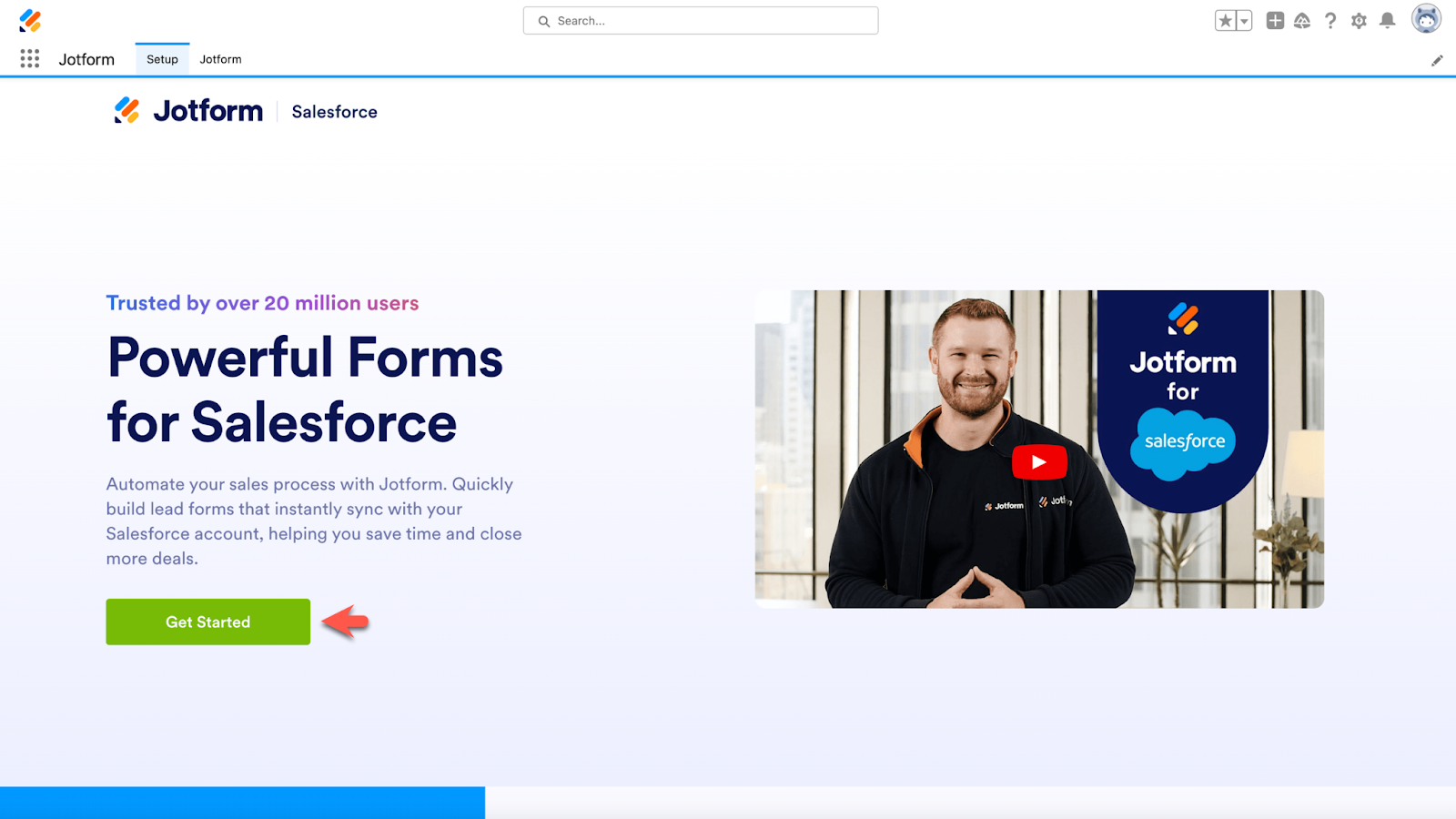Play the Jotform for Salesforce video
The width and height of the screenshot is (1456, 819).
pos(1039,461)
